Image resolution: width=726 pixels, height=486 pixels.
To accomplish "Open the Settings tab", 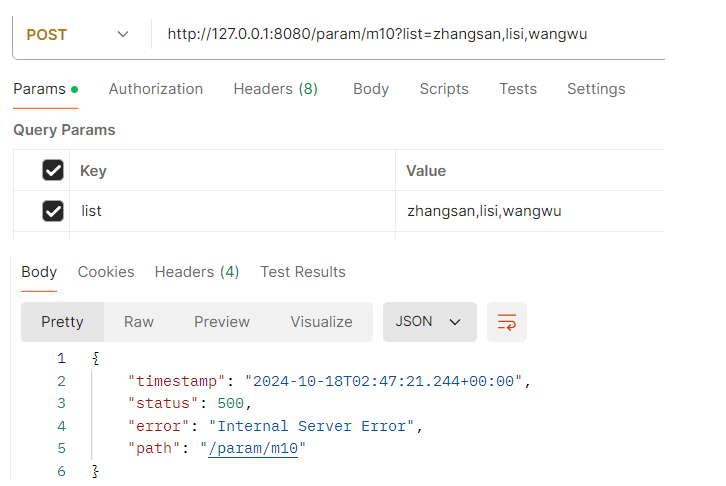I will pos(596,89).
